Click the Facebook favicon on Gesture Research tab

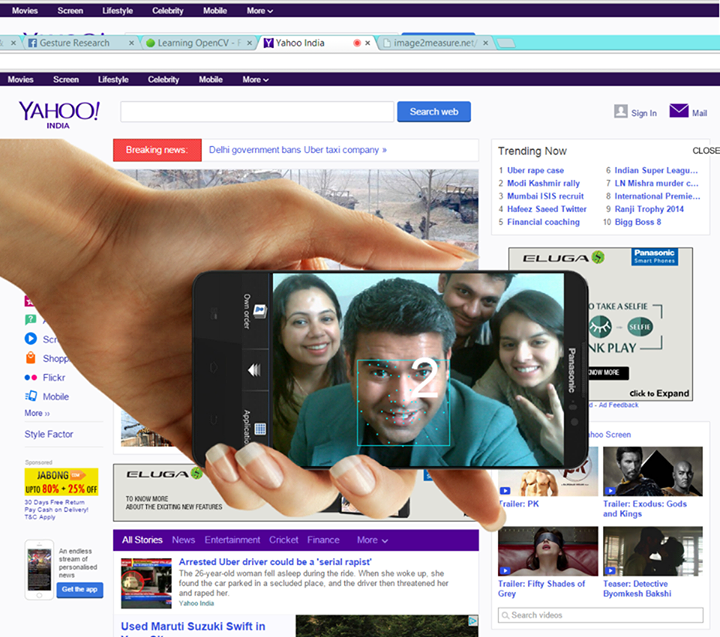(33, 43)
